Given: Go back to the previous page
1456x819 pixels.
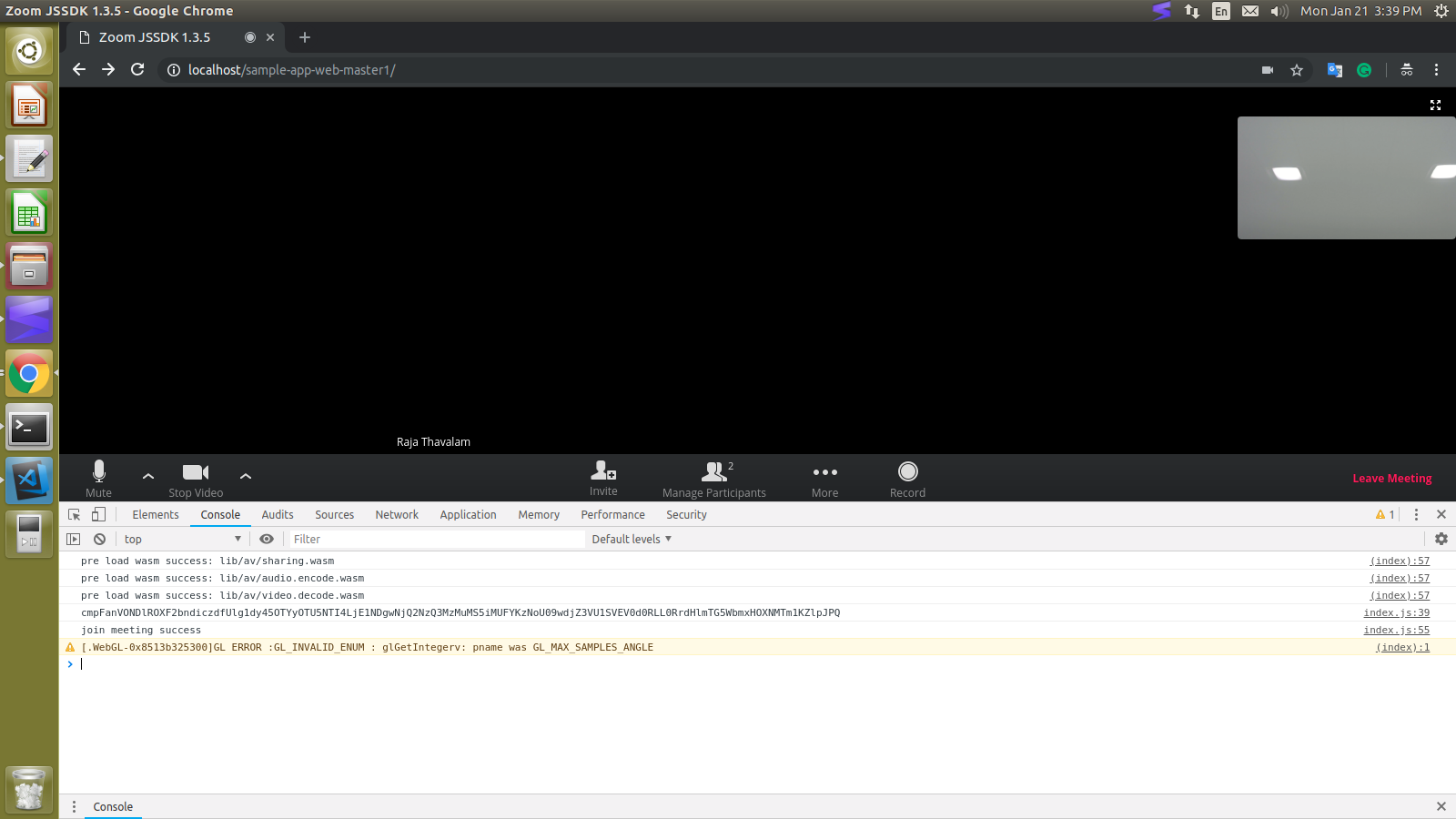Looking at the screenshot, I should (x=79, y=70).
